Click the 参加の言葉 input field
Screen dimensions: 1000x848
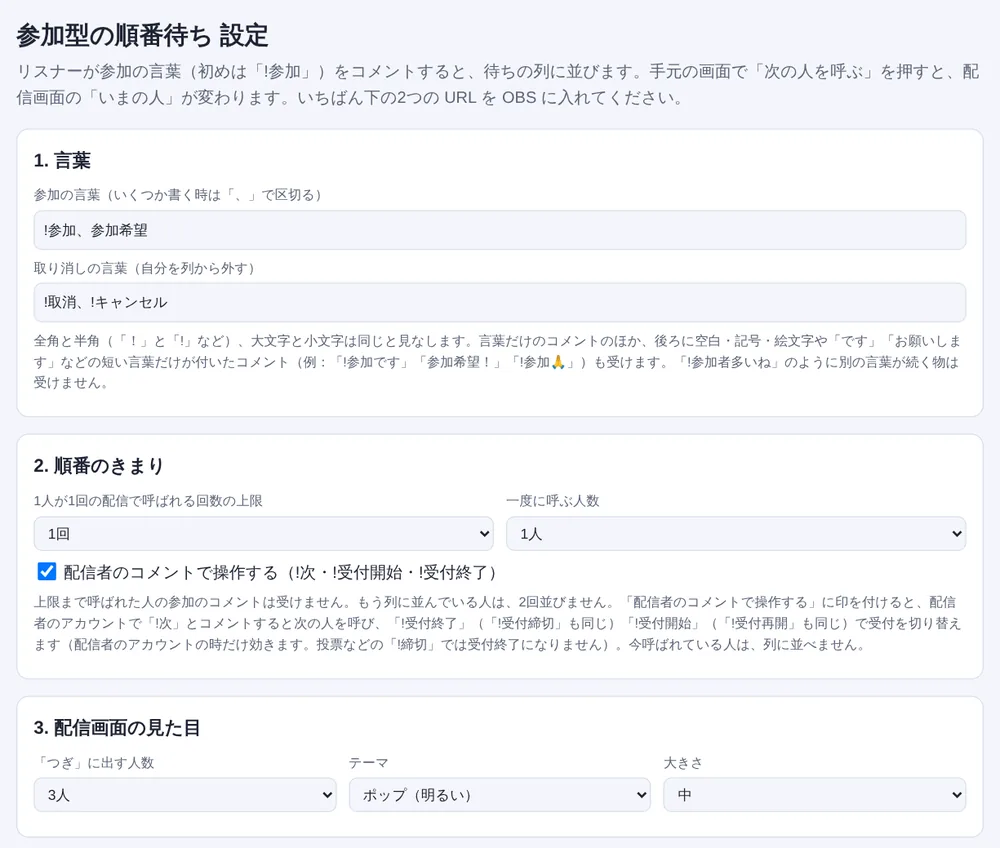pos(499,230)
